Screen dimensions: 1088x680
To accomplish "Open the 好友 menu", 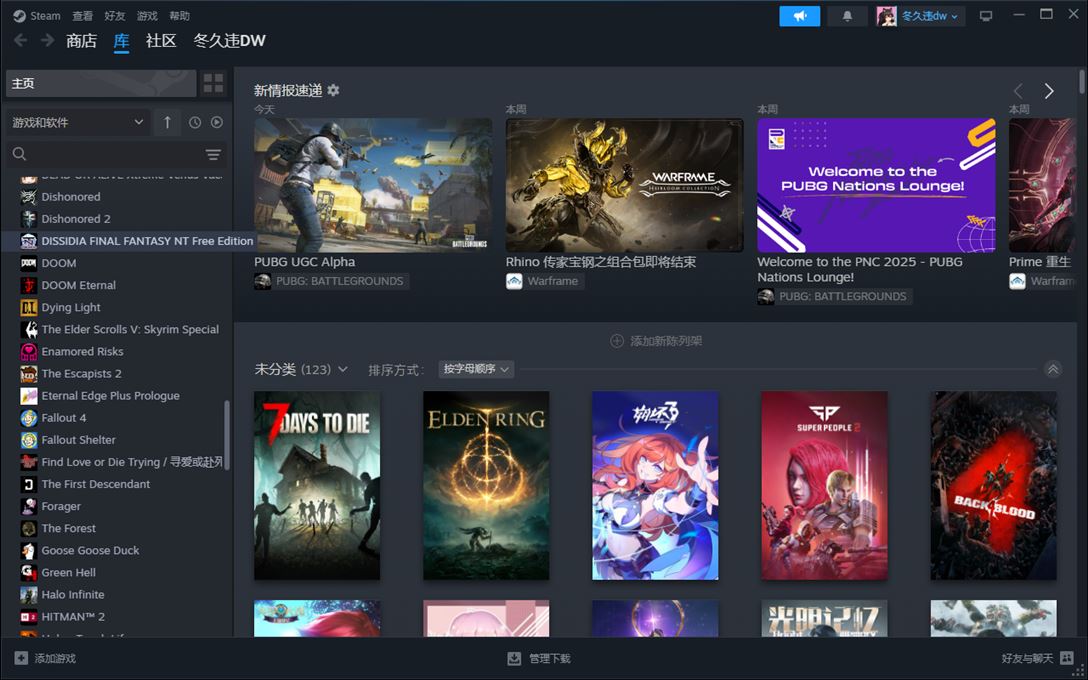I will point(114,16).
